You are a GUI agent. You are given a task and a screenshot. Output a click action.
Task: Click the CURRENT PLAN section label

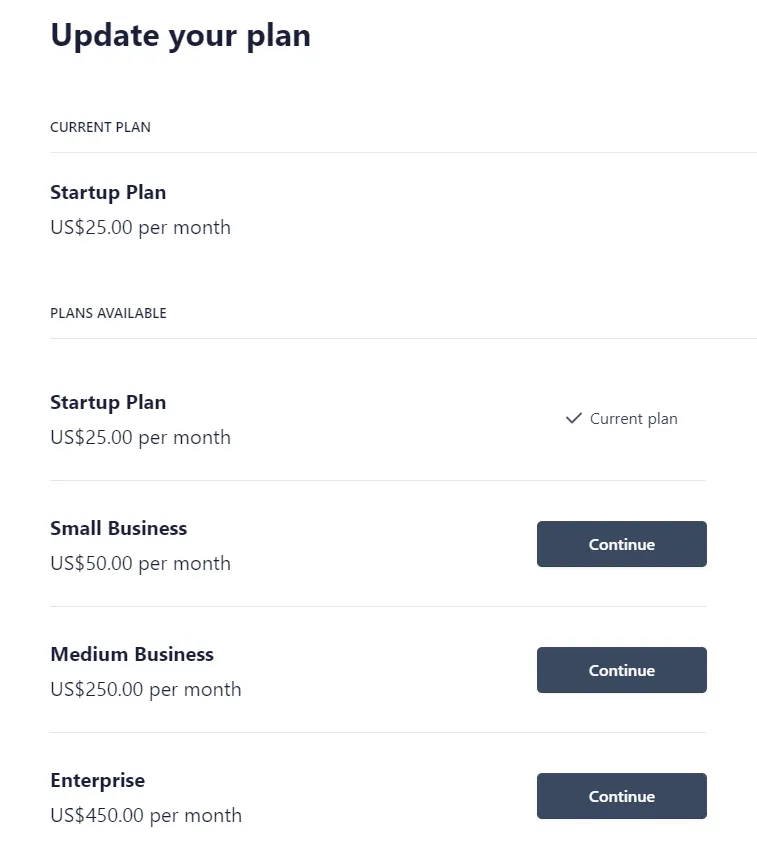(100, 127)
